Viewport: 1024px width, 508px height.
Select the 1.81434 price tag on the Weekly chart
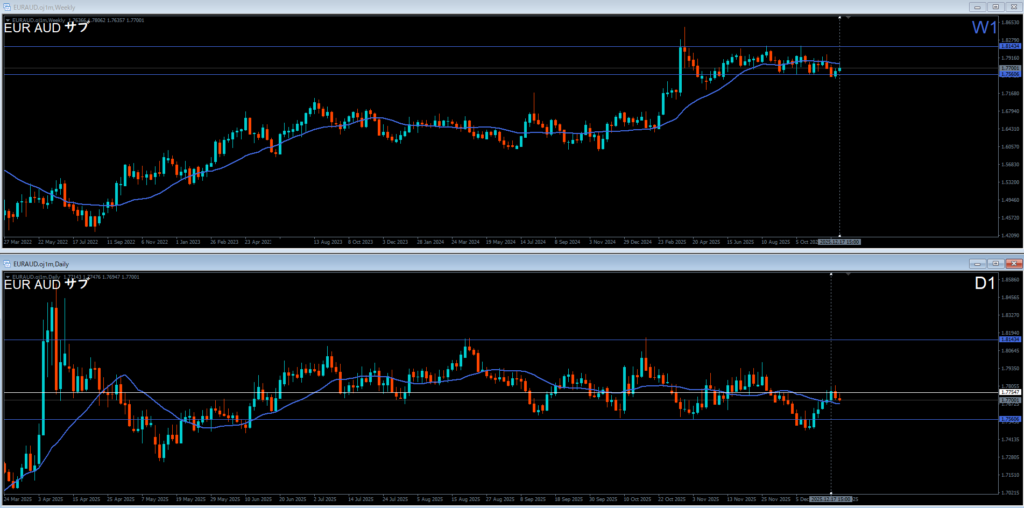(x=1009, y=46)
